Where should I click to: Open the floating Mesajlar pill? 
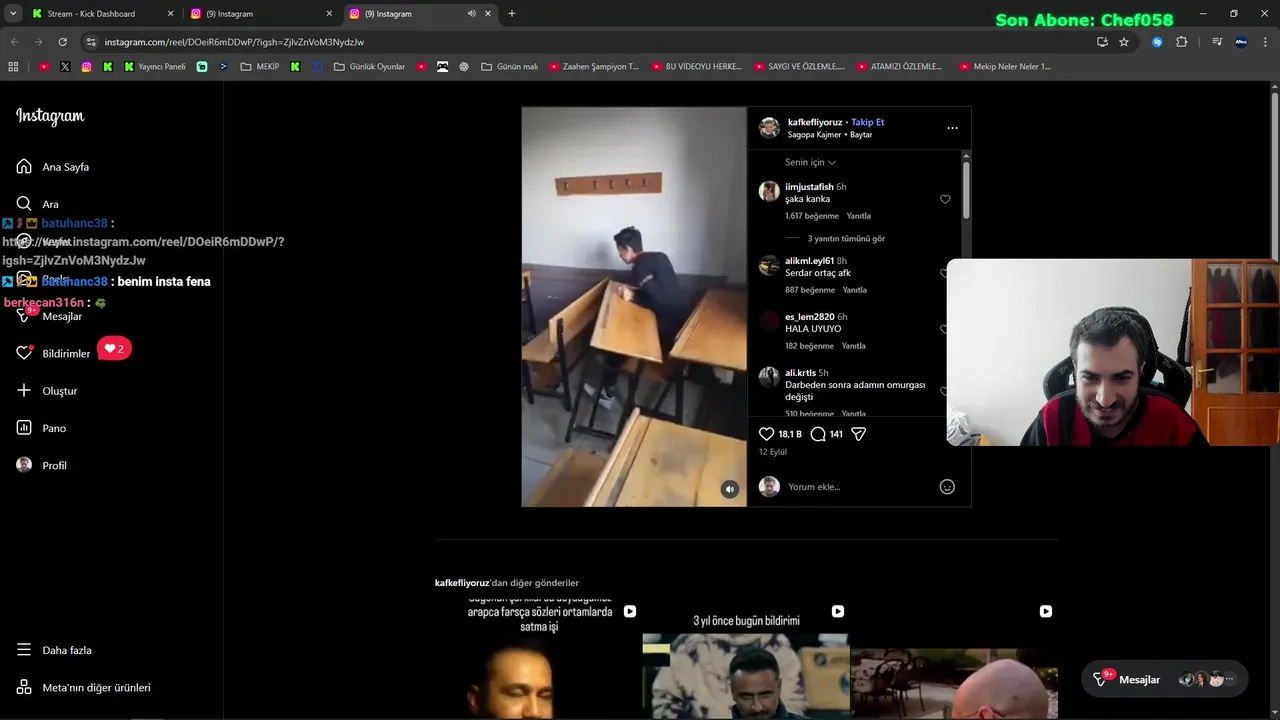tap(1165, 679)
